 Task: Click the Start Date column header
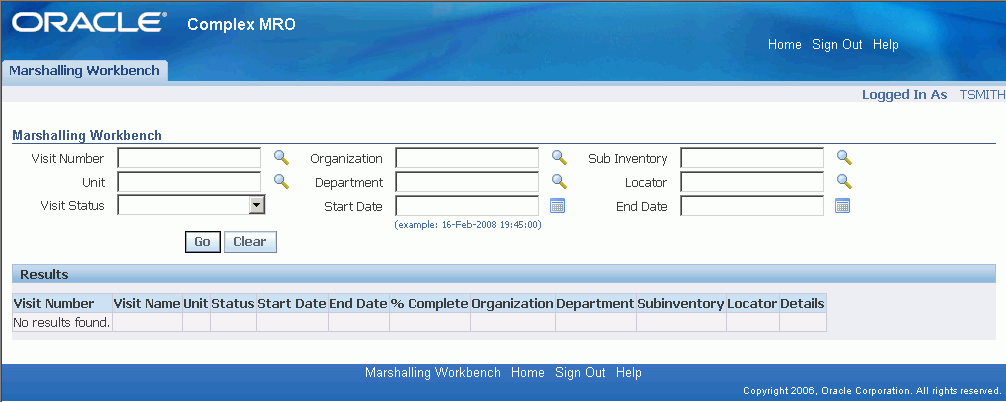tap(292, 303)
